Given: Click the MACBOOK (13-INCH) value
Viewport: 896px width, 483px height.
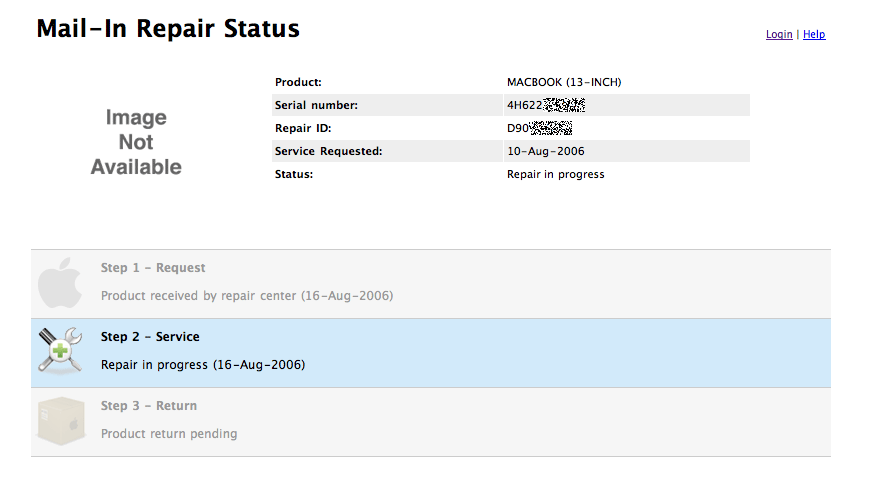Looking at the screenshot, I should click(x=564, y=82).
